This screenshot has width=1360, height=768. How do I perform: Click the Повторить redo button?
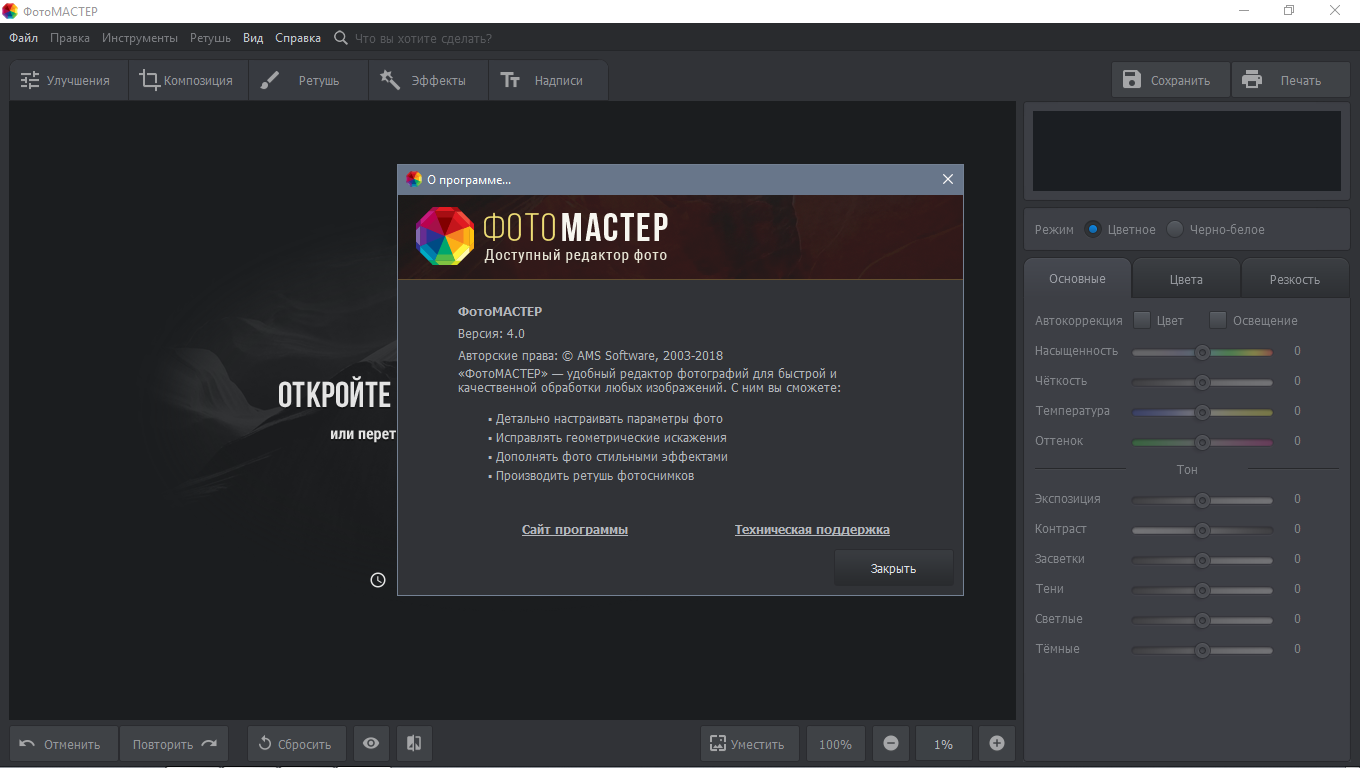(174, 744)
